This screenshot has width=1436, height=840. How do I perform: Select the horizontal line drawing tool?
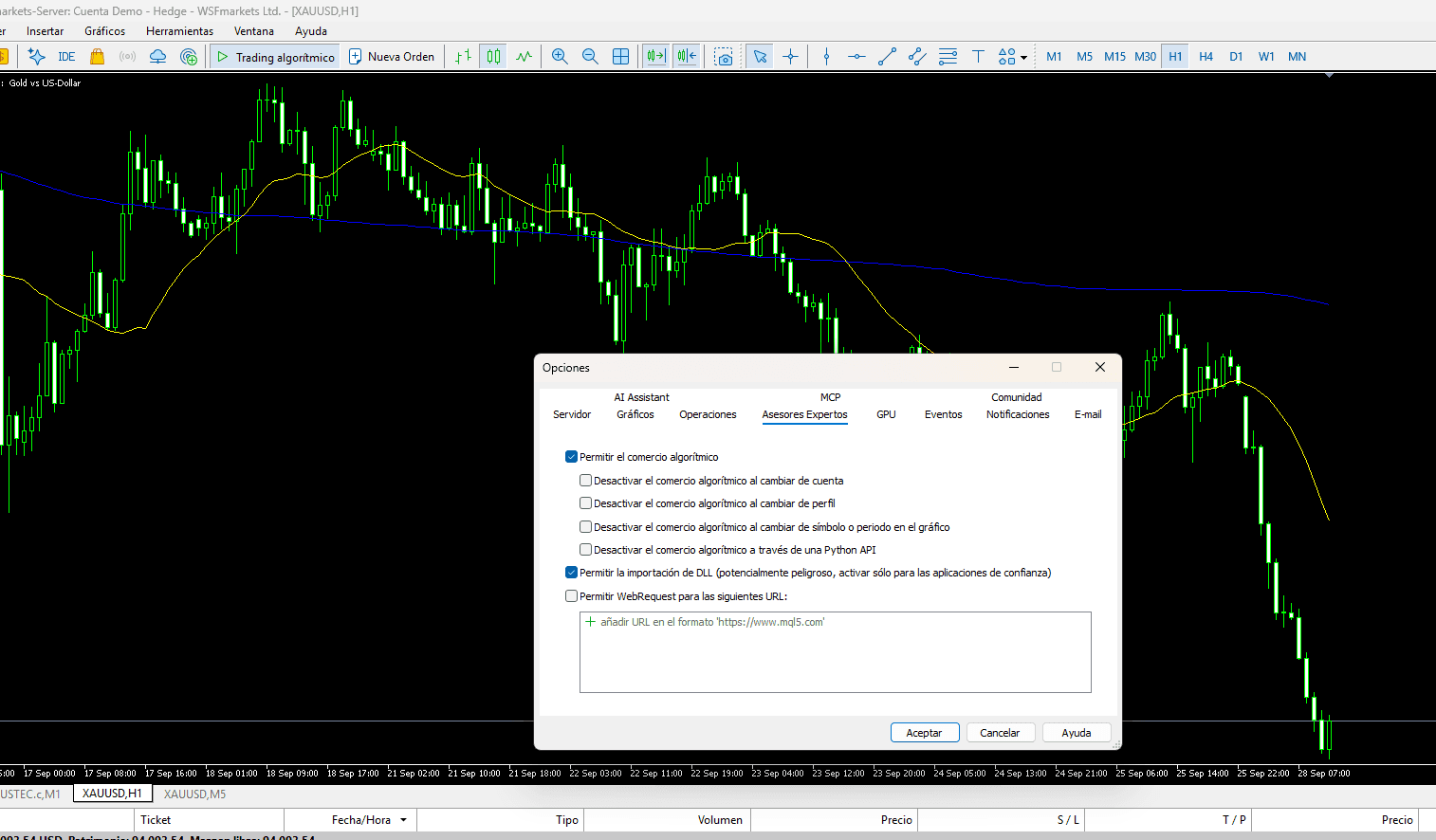(856, 57)
